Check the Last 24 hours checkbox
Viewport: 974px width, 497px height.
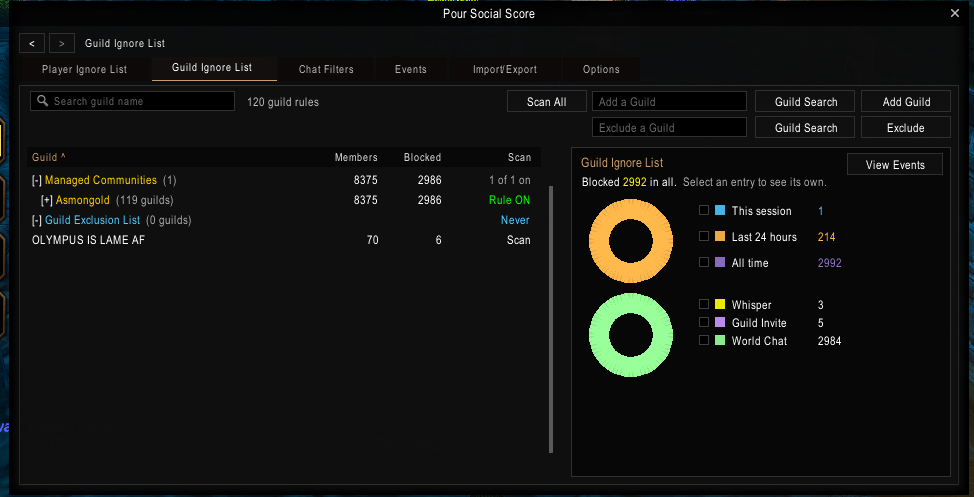pos(704,236)
